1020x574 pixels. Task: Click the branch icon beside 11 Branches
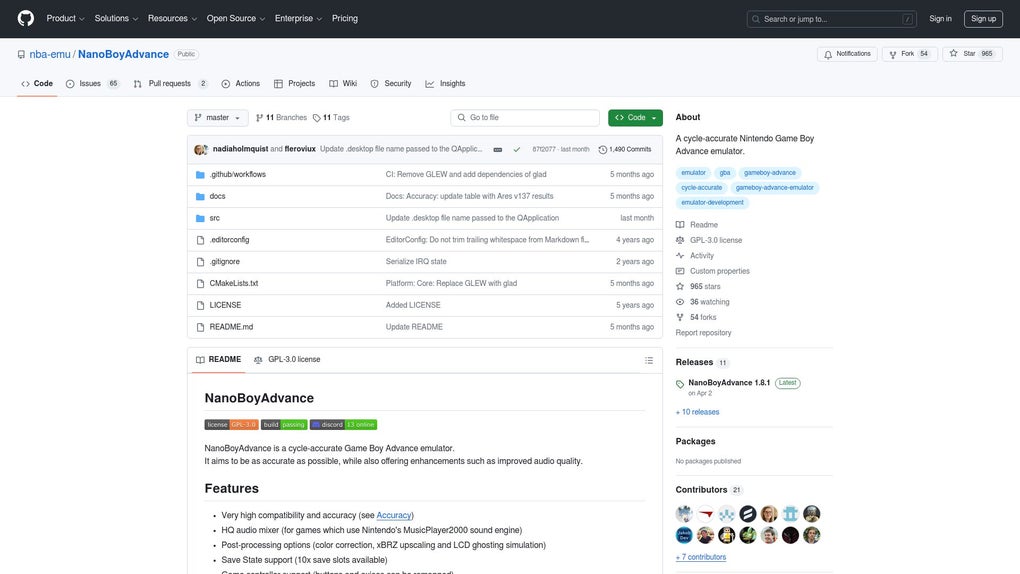pos(260,118)
